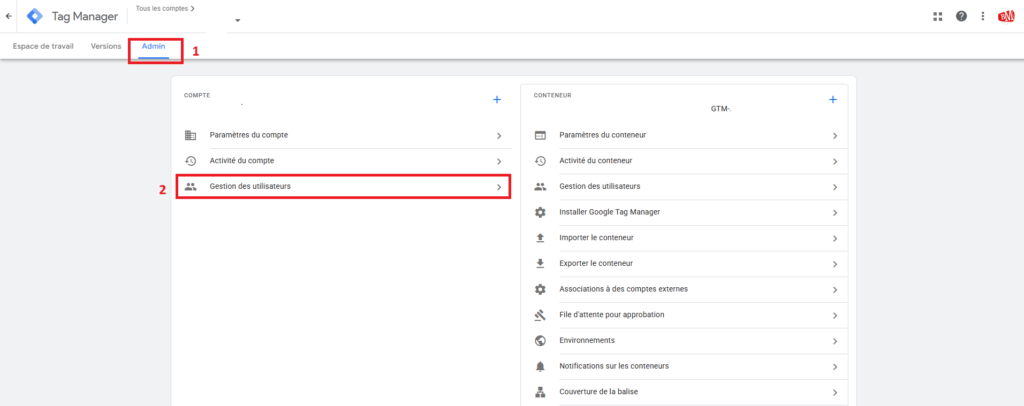Click the account settings building icon
Viewport: 1024px width, 406px height.
pyautogui.click(x=191, y=136)
